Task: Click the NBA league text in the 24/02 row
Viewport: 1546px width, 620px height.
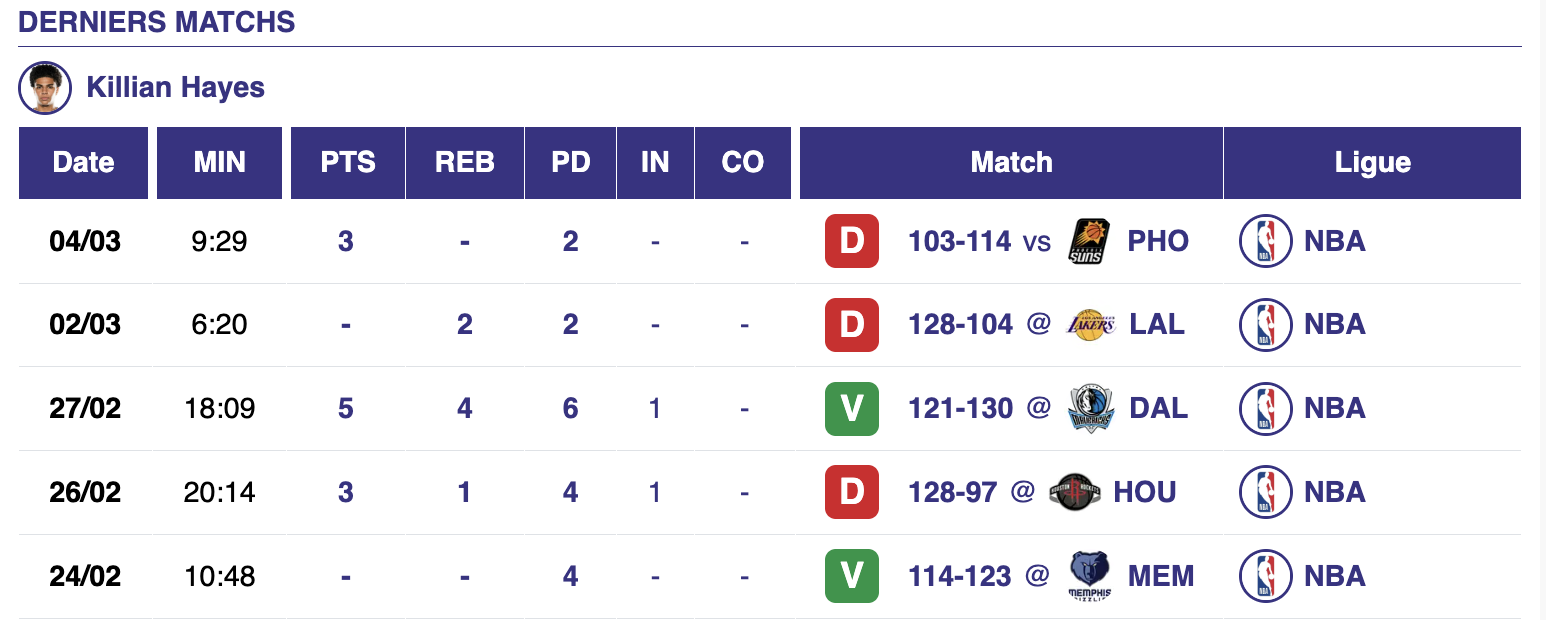Action: coord(1334,576)
